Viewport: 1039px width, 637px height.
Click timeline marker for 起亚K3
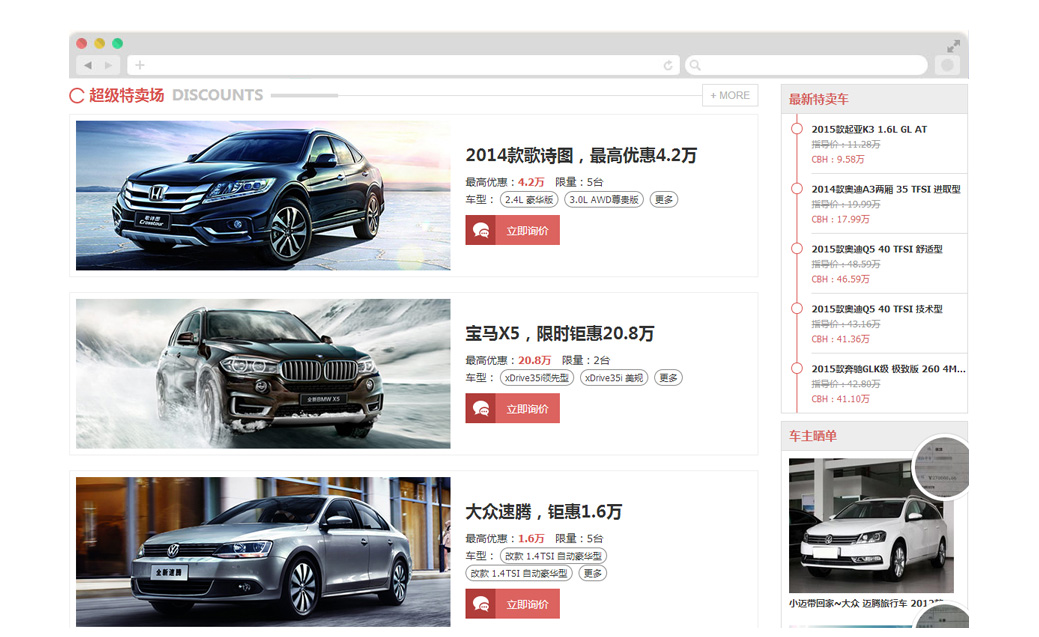[x=797, y=129]
